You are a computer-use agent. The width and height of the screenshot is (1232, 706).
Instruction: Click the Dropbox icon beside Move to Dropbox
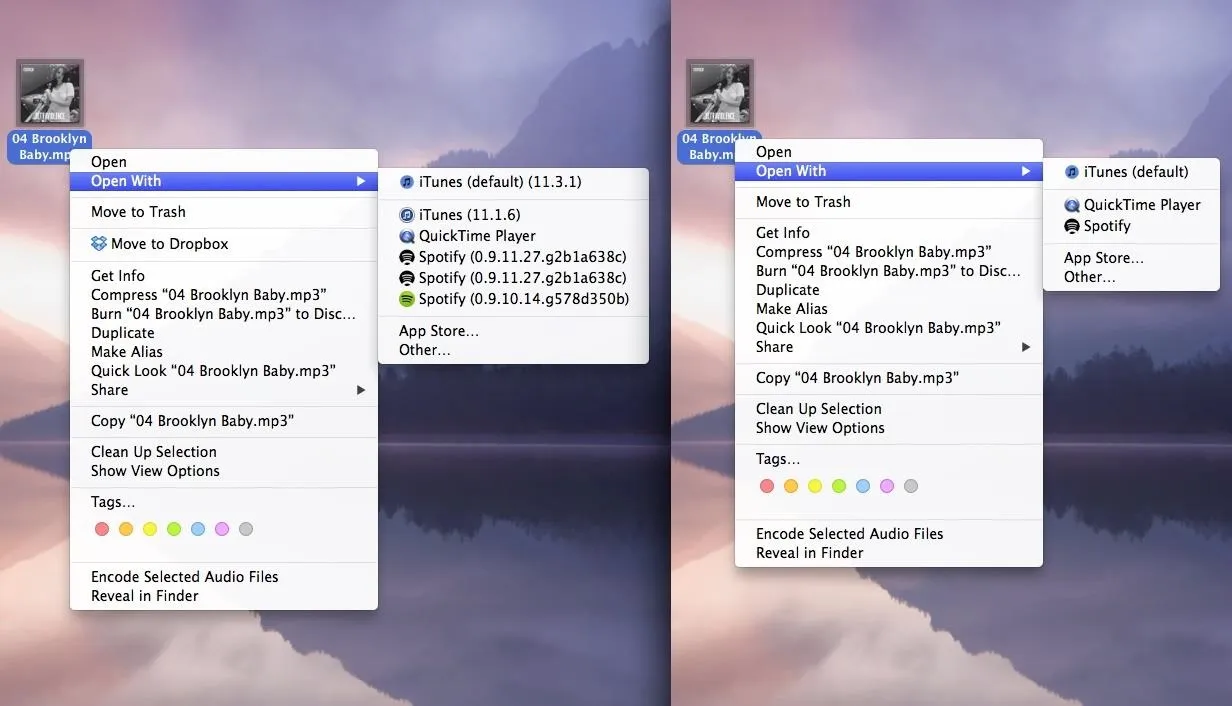(x=98, y=243)
